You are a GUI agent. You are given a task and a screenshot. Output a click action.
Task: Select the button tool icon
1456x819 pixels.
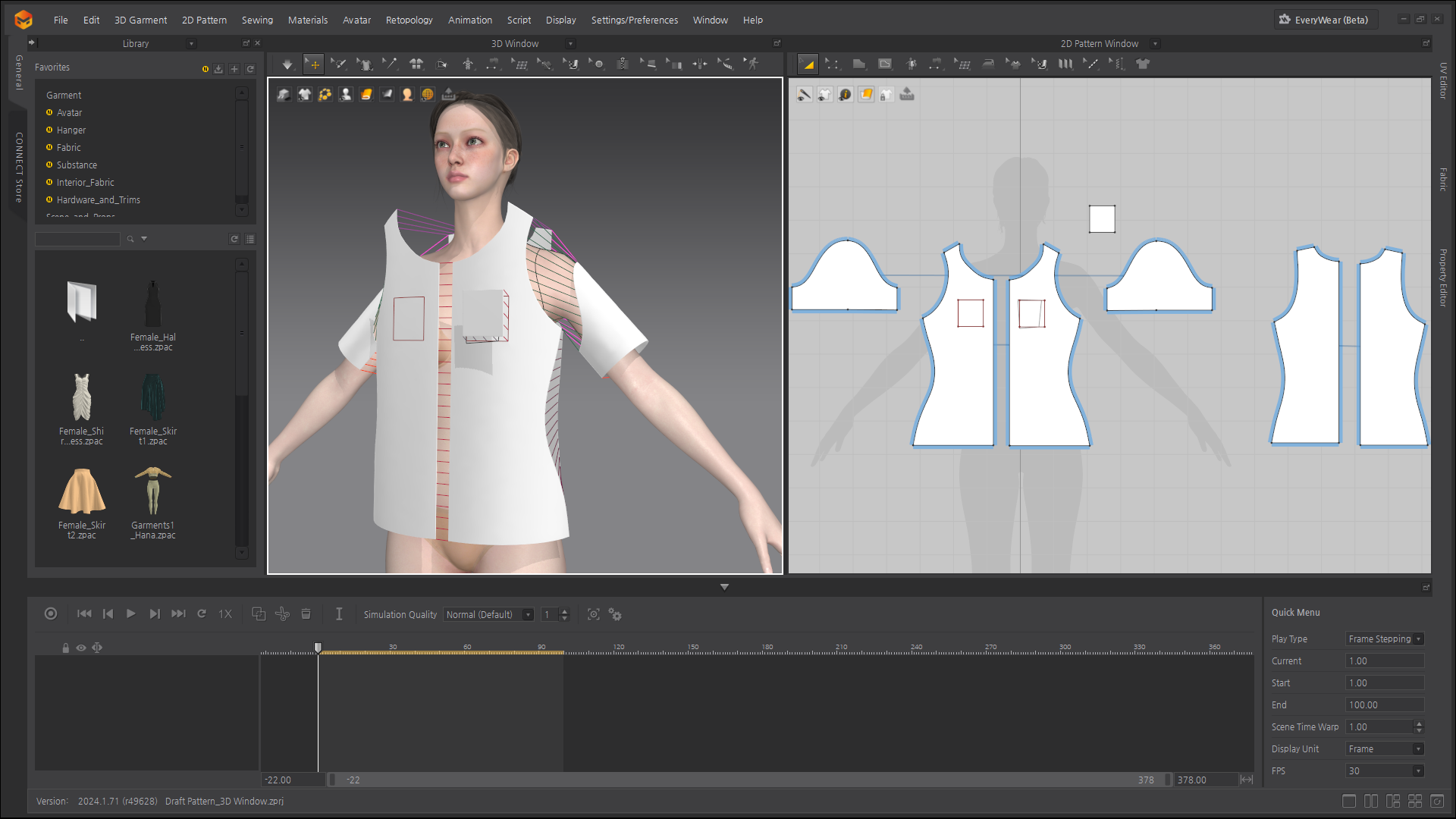[x=598, y=64]
